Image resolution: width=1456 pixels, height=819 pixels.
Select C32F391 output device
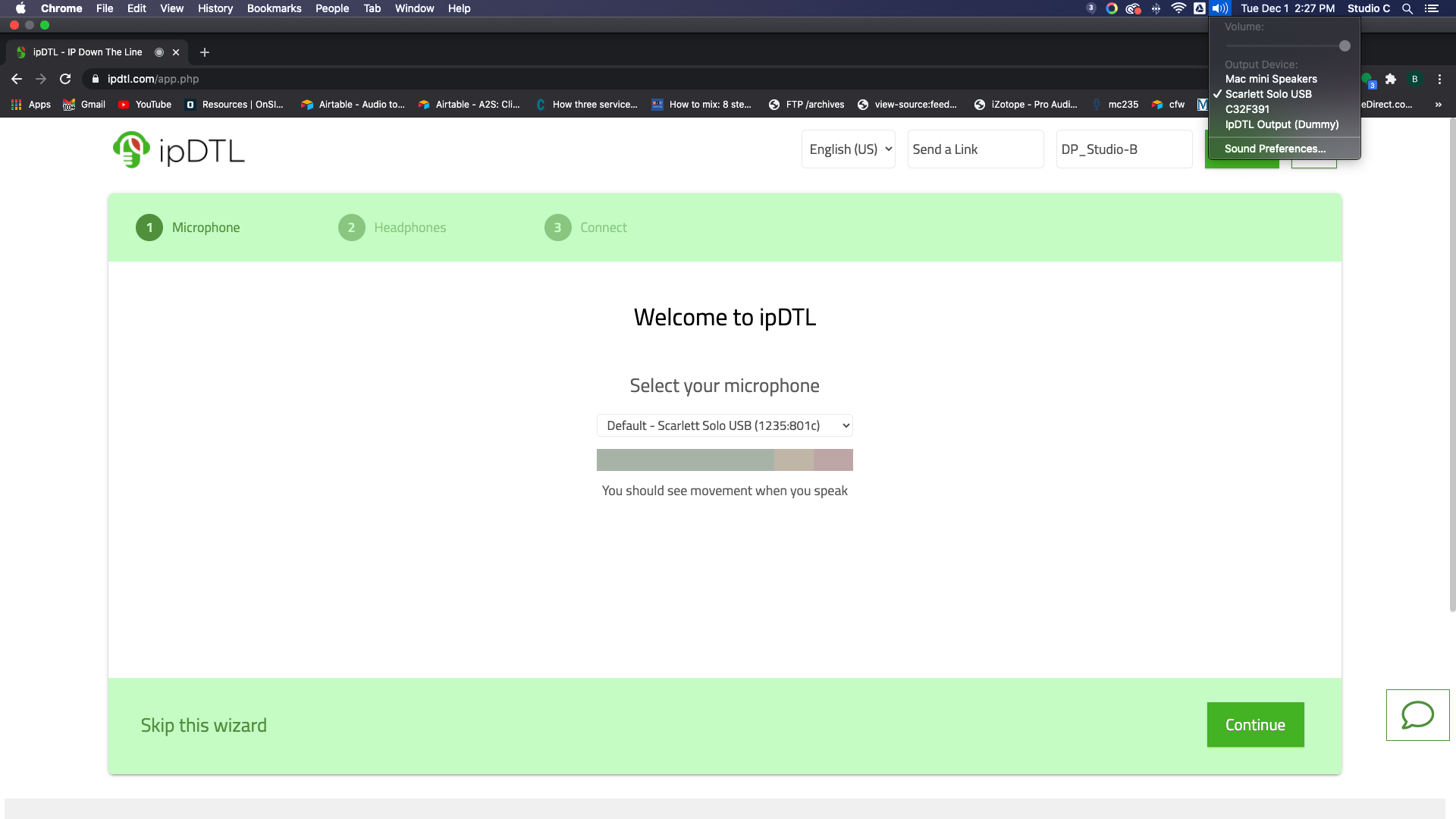[x=1285, y=109]
